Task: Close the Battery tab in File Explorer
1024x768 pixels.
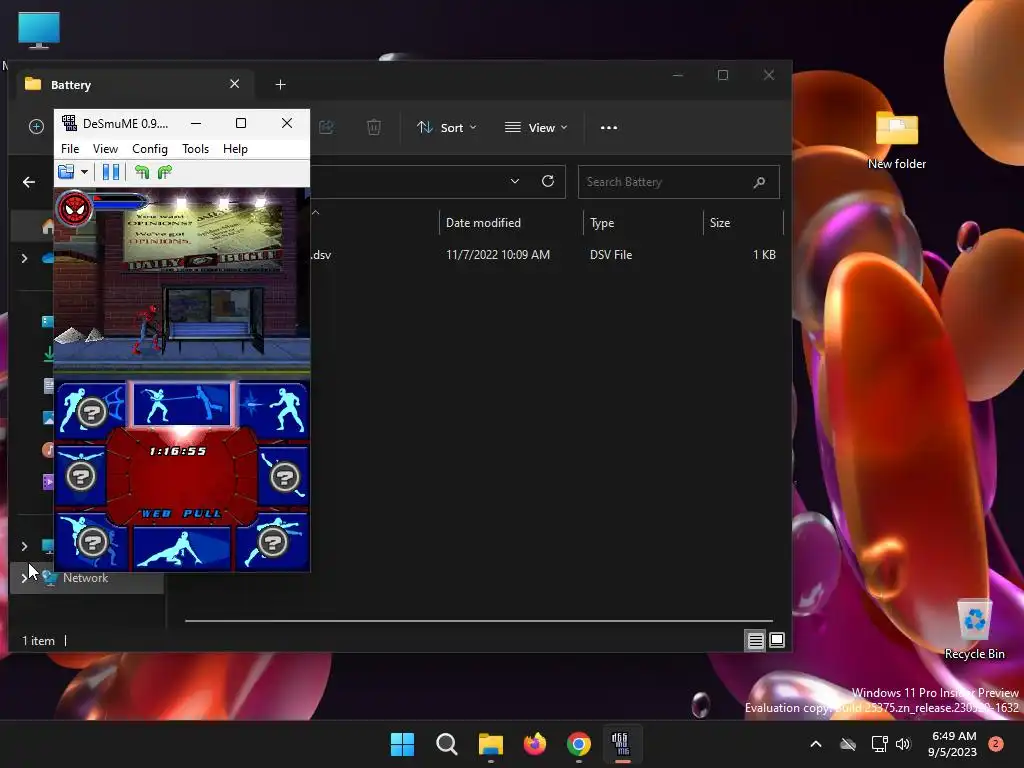Action: coord(234,84)
